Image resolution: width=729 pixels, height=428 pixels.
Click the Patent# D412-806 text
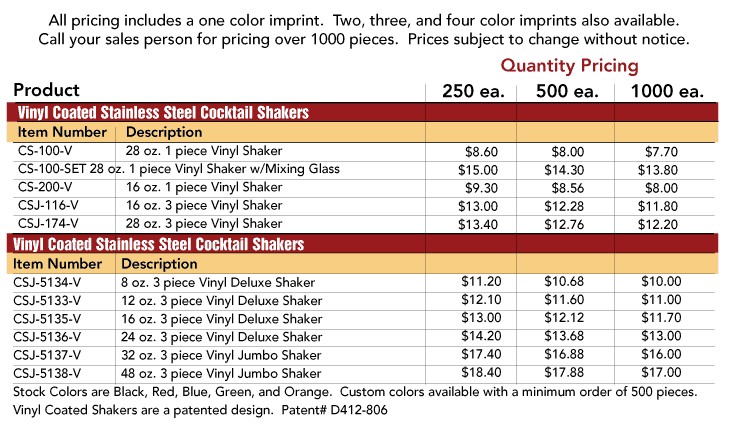334,410
